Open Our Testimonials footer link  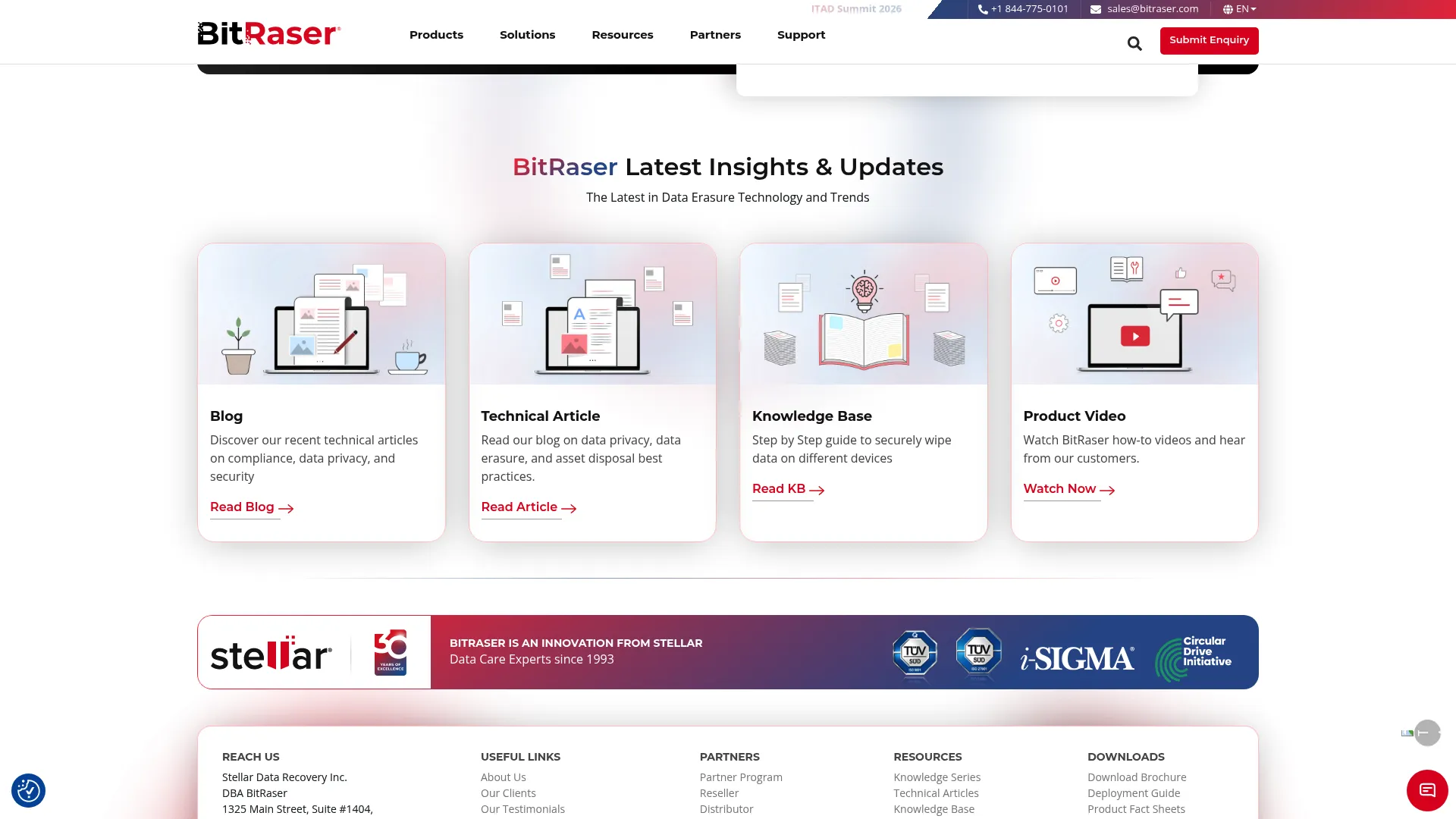(522, 809)
